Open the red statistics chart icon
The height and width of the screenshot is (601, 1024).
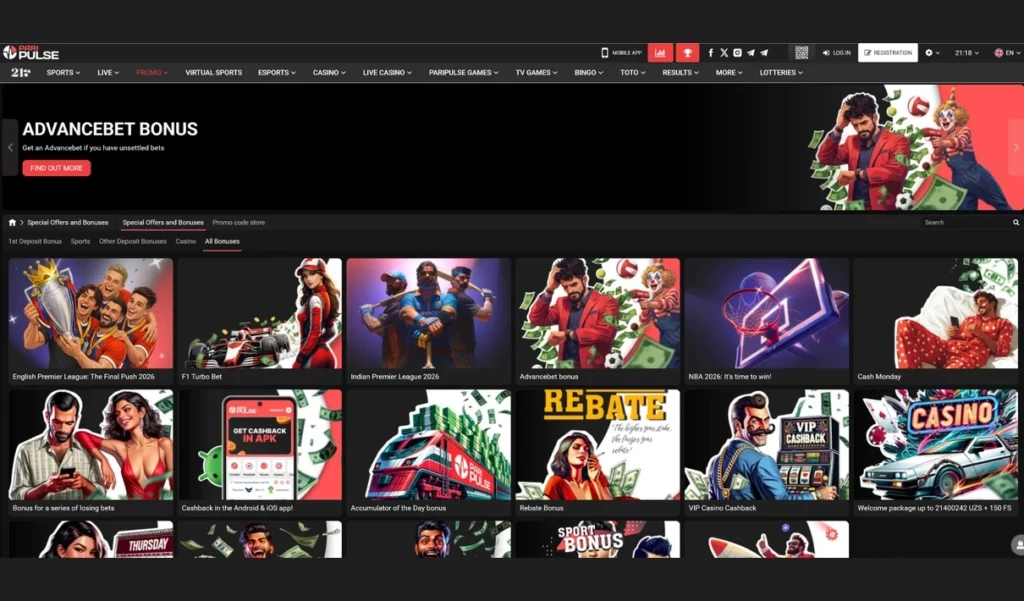point(660,53)
